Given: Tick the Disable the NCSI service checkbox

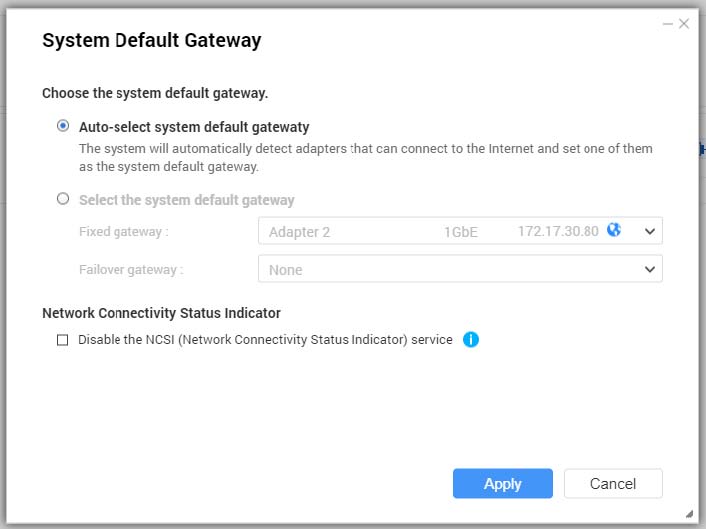Looking at the screenshot, I should point(63,340).
